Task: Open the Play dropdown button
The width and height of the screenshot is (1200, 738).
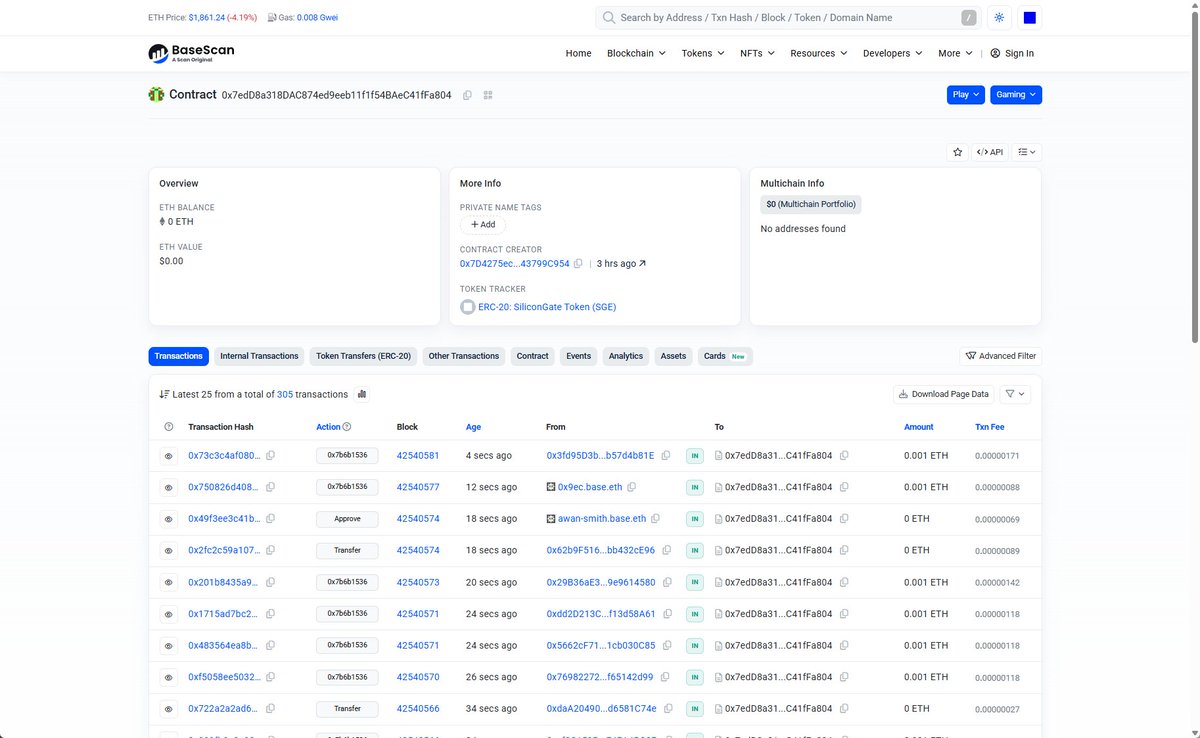Action: pyautogui.click(x=966, y=95)
